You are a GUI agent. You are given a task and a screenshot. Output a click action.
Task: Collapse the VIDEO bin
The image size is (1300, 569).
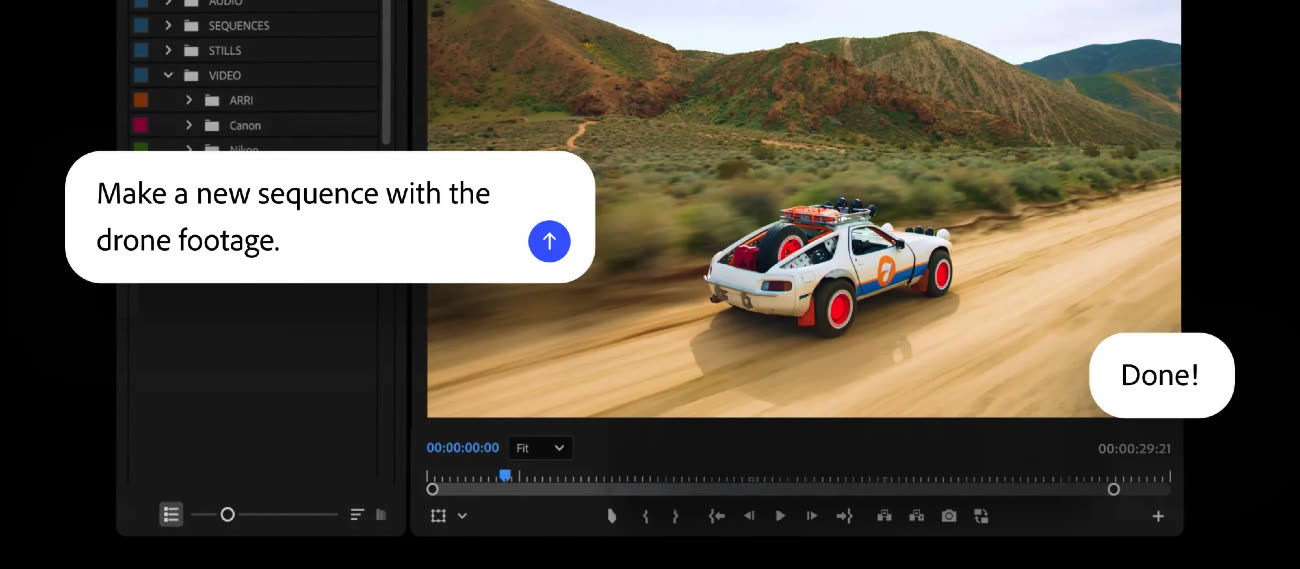pyautogui.click(x=168, y=75)
